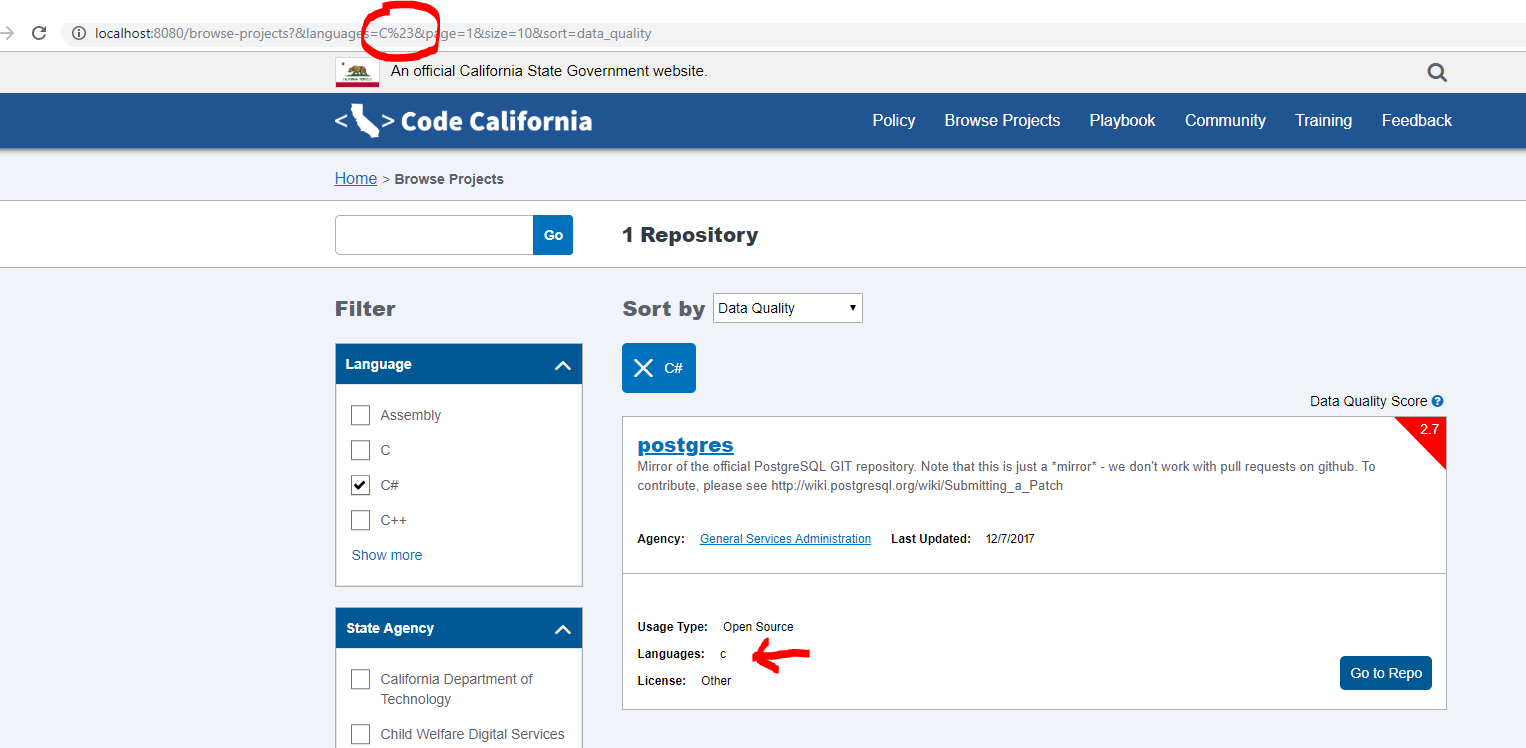Open the Feedback menu item
Viewport: 1526px width, 748px height.
pyautogui.click(x=1417, y=120)
